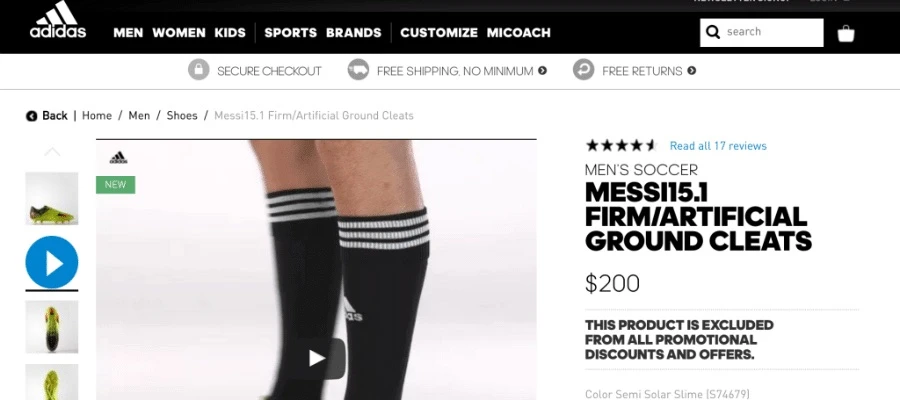900x400 pixels.
Task: Open the shopping bag icon
Action: click(x=845, y=34)
